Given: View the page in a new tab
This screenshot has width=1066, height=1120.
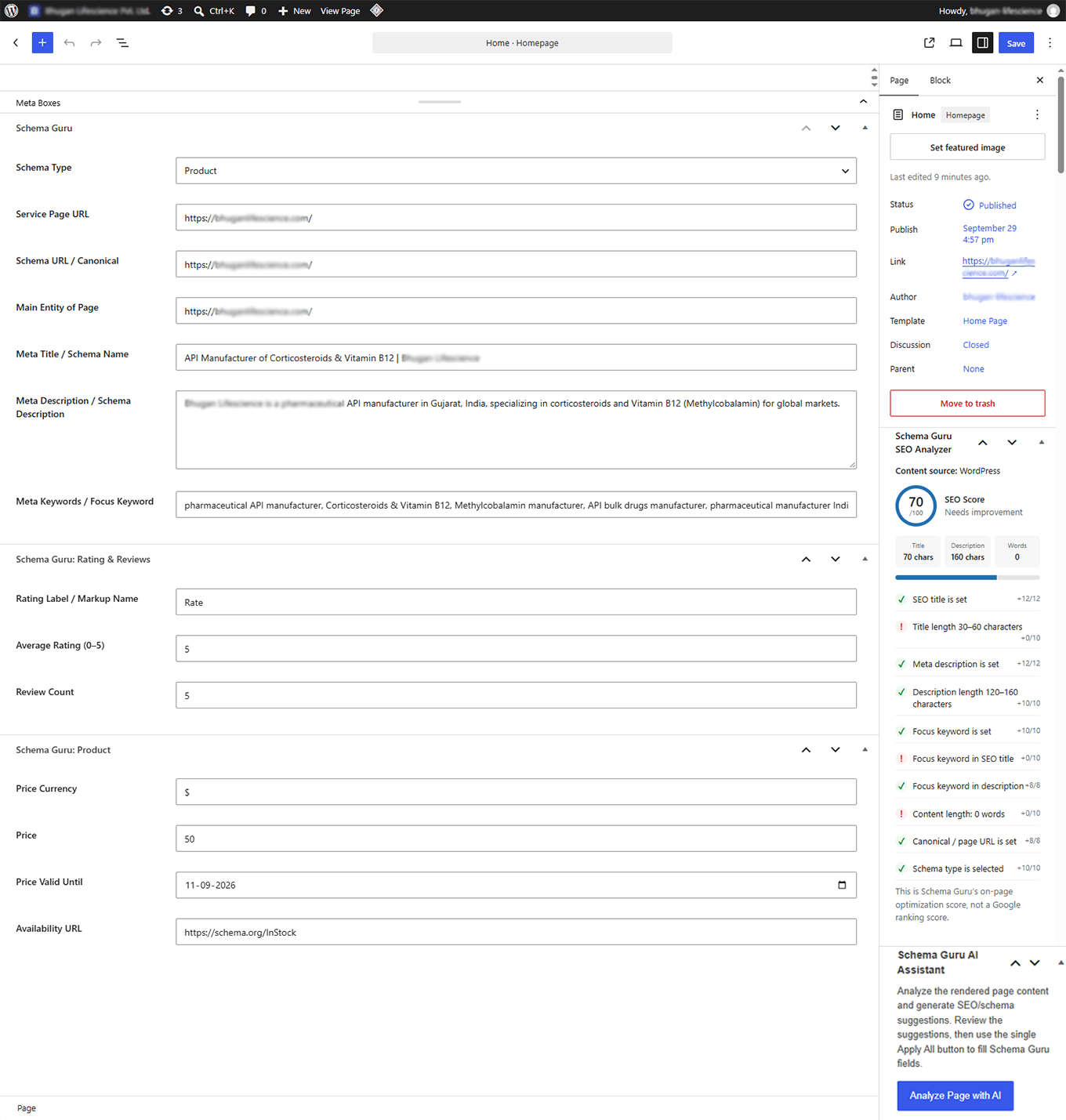Looking at the screenshot, I should 930,43.
